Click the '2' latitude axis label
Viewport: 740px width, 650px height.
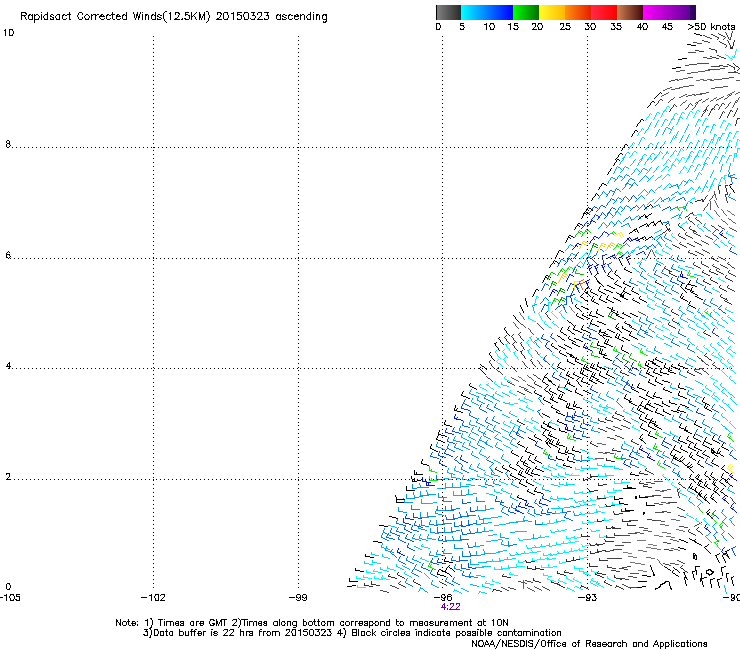pos(8,477)
